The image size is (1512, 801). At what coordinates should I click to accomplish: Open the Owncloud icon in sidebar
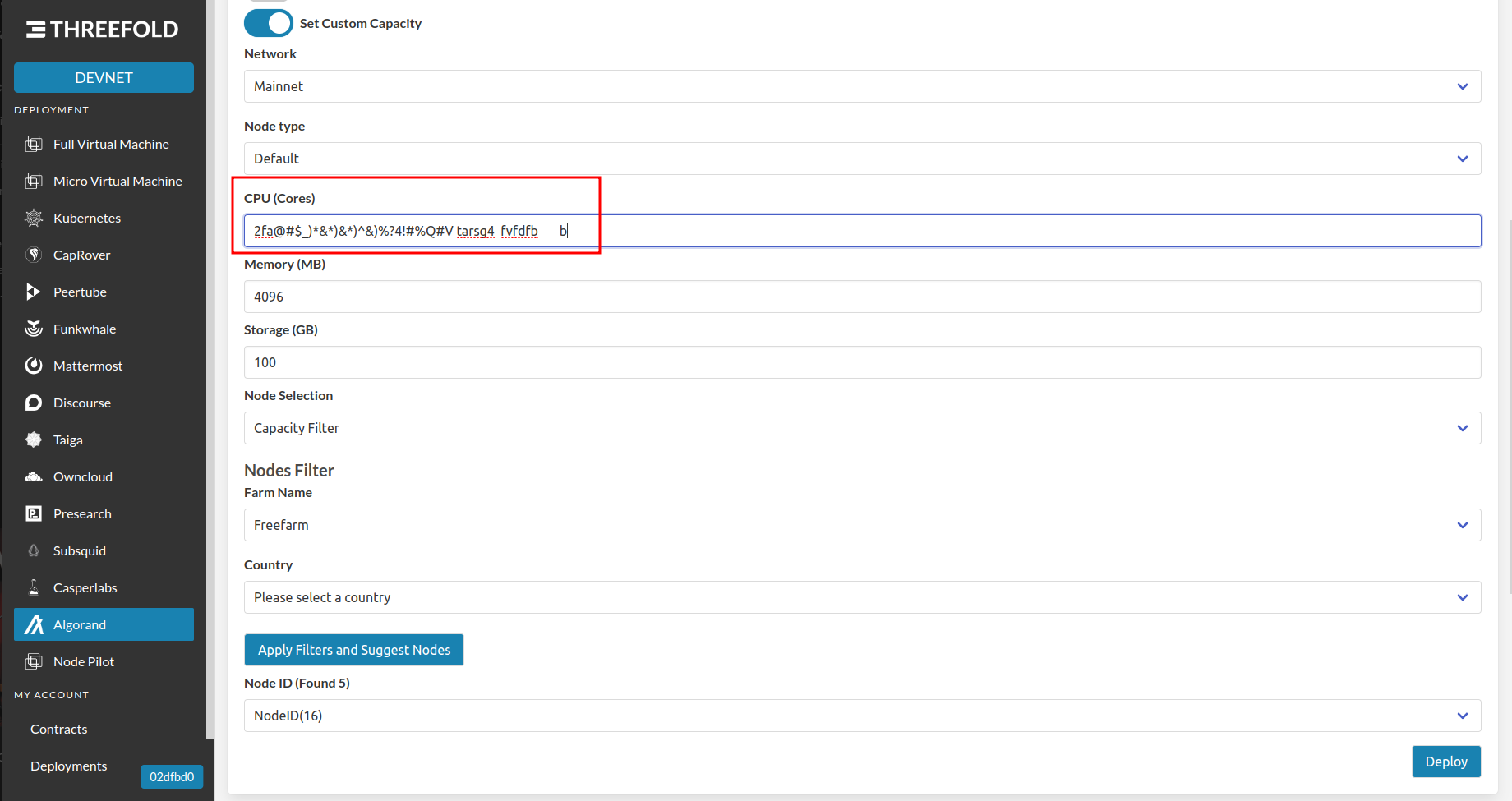(34, 476)
